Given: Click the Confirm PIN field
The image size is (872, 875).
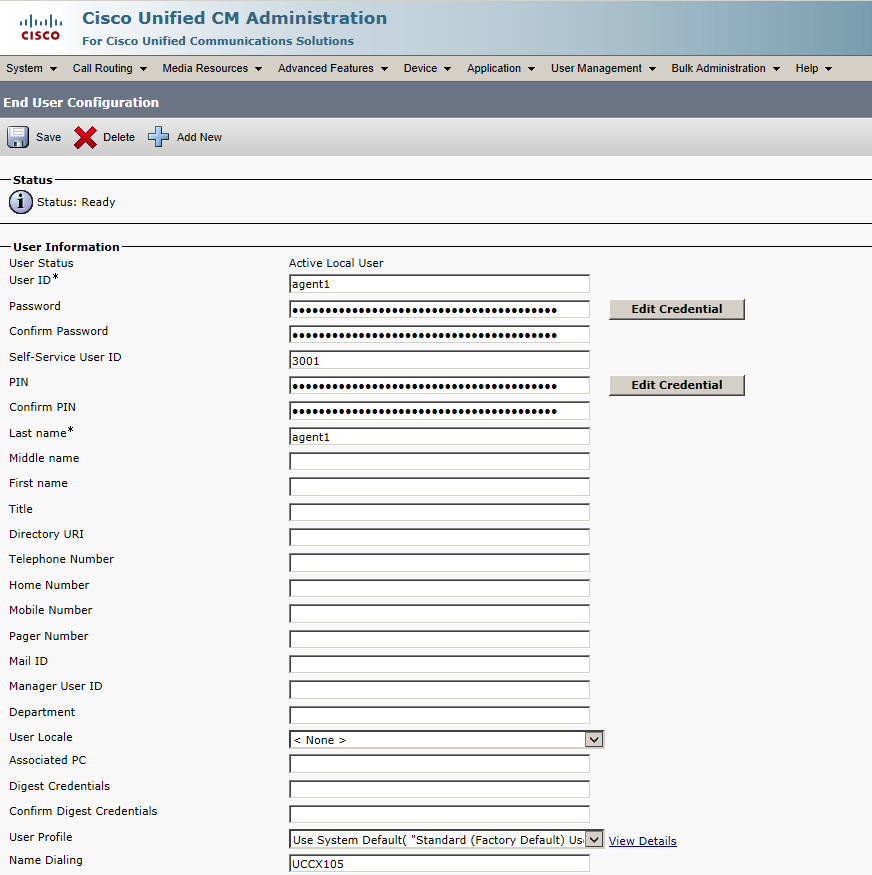Looking at the screenshot, I should click(439, 411).
